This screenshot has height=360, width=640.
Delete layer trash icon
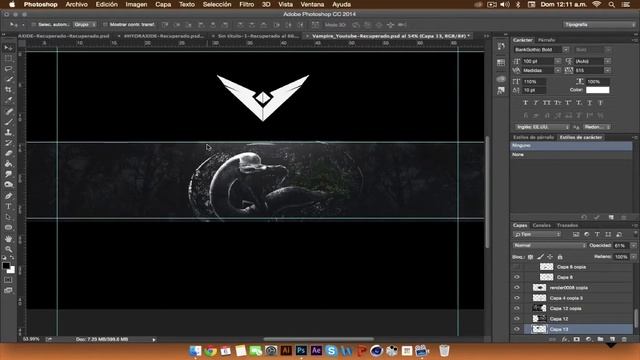[x=624, y=339]
